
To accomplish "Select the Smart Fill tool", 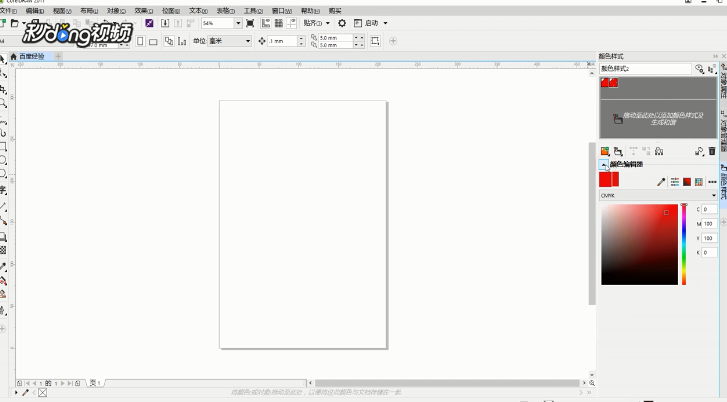I will click(x=3, y=294).
